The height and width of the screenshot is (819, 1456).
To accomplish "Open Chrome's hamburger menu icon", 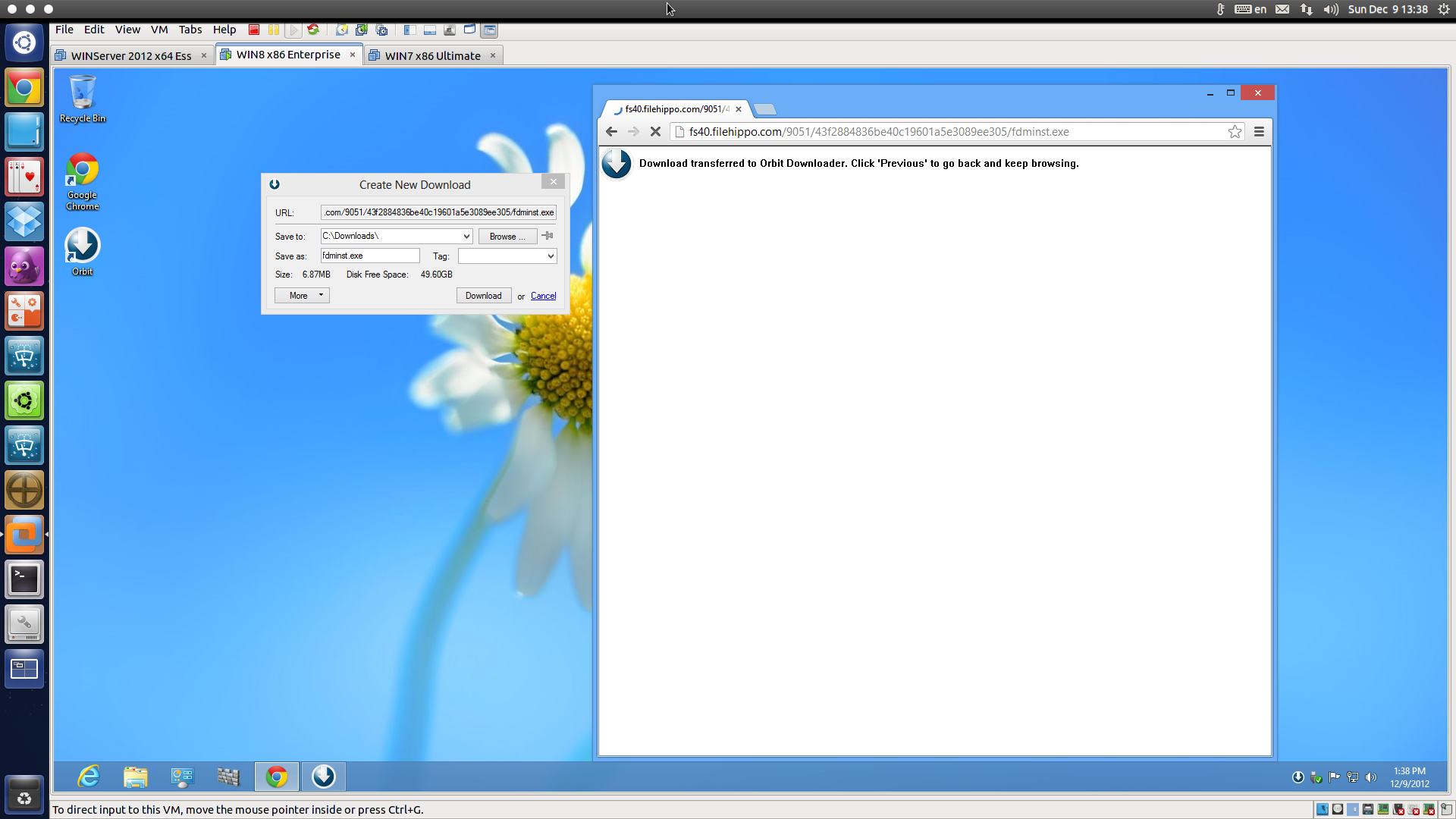I will (1259, 131).
